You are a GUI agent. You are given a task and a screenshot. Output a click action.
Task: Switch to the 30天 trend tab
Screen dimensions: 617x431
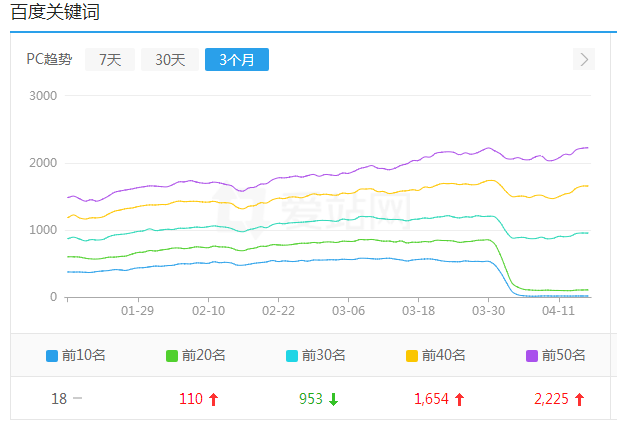[170, 60]
